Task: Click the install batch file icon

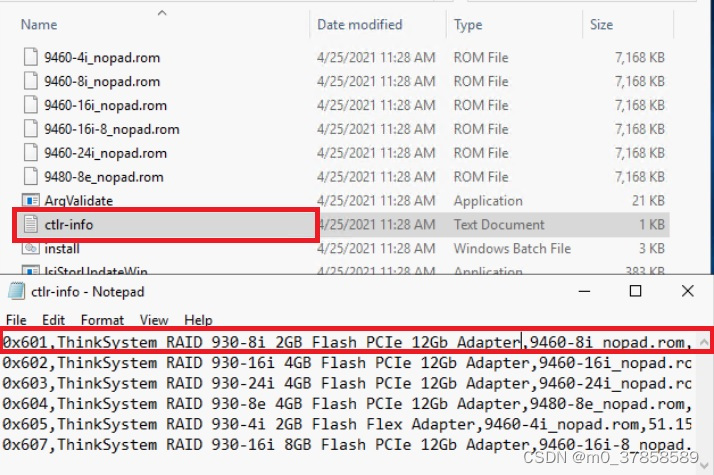Action: [x=31, y=248]
